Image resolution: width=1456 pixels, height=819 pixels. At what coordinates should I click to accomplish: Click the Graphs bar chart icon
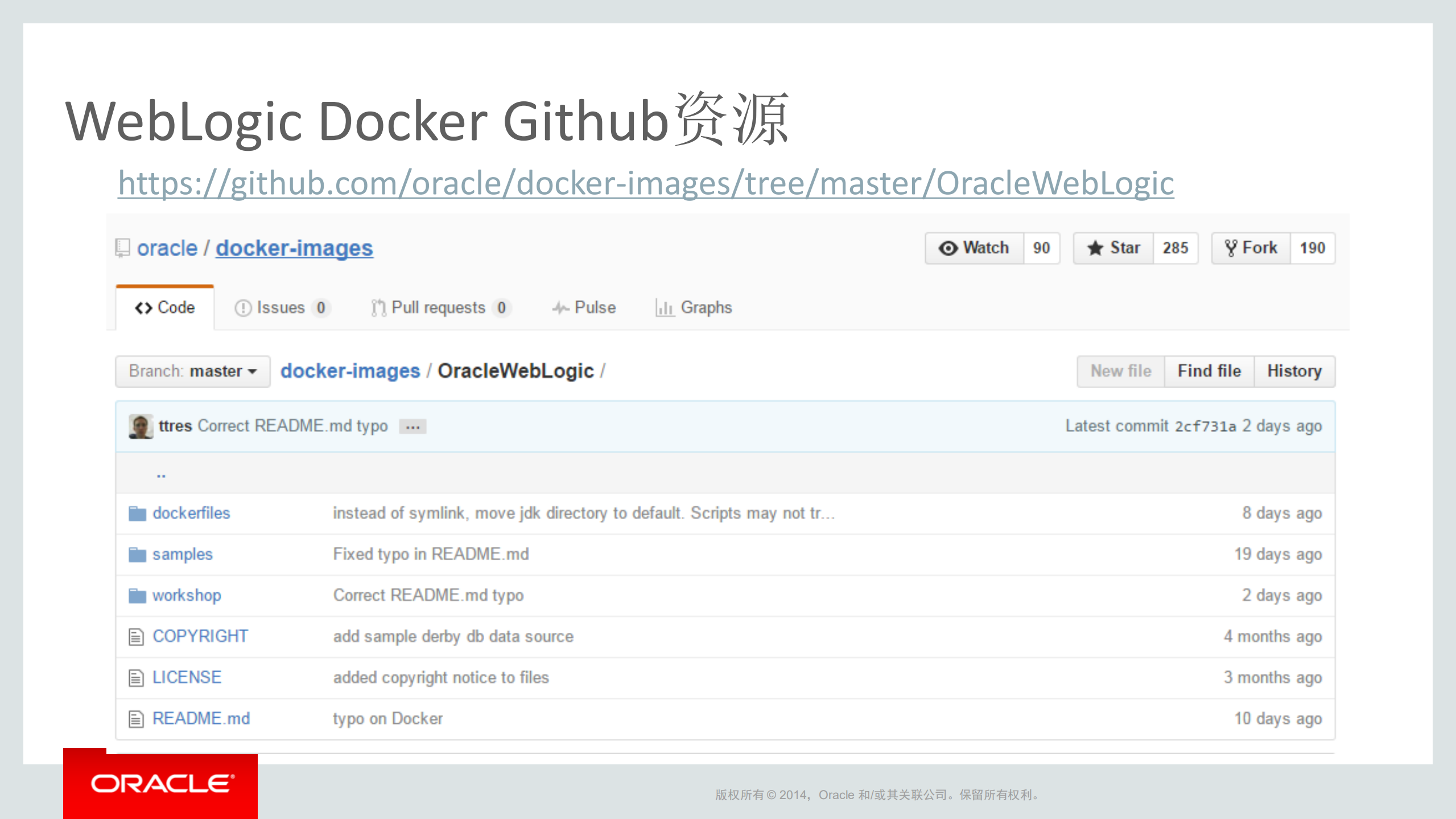[x=665, y=307]
